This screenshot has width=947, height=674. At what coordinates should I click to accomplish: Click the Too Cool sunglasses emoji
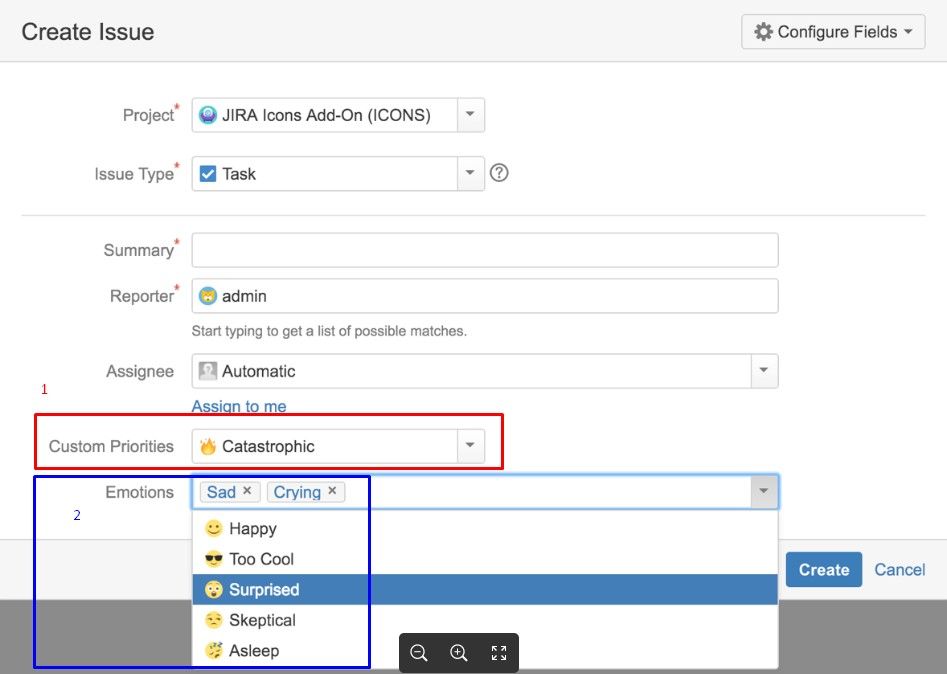coord(214,559)
